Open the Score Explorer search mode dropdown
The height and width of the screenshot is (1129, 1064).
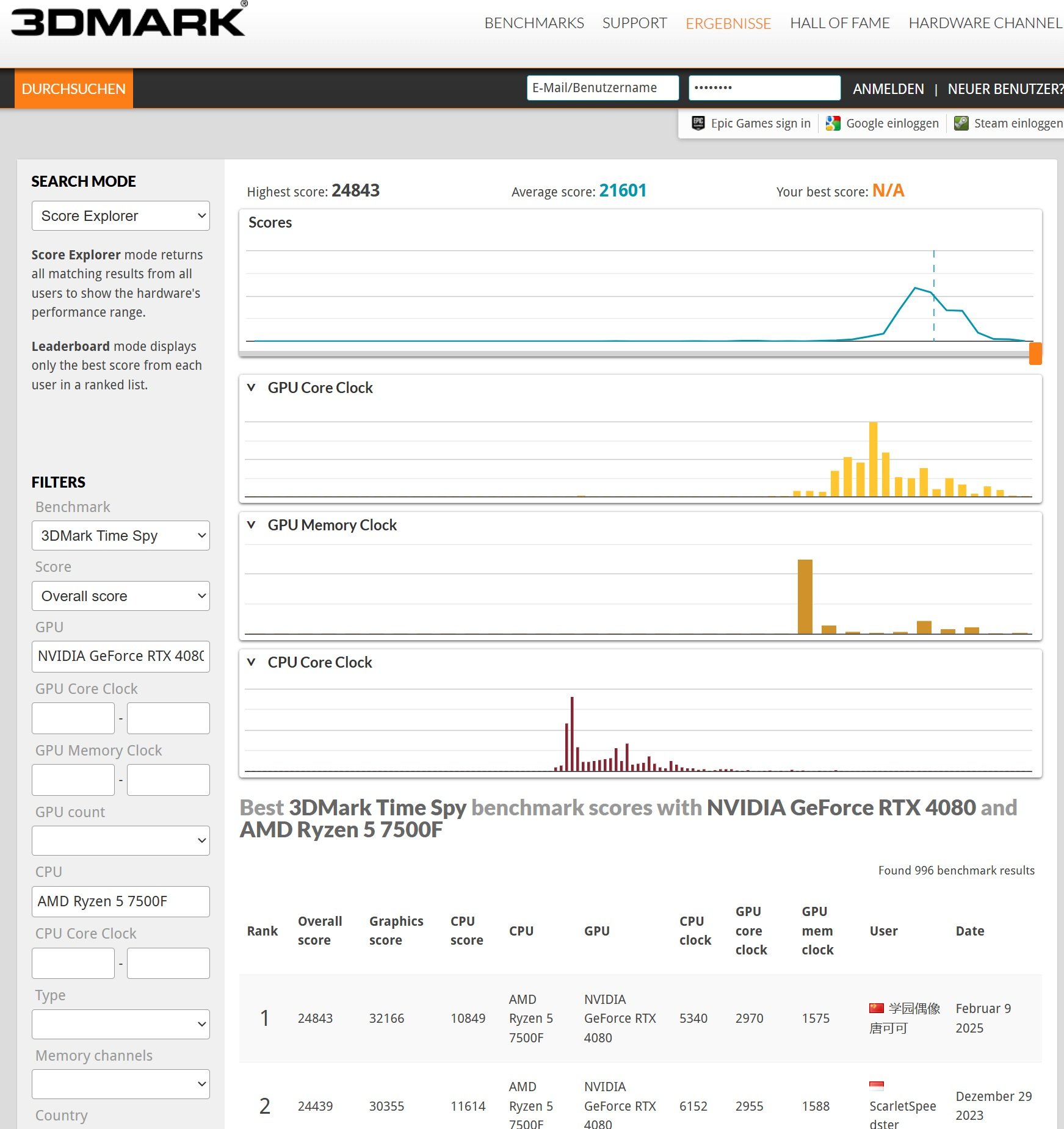coord(121,216)
